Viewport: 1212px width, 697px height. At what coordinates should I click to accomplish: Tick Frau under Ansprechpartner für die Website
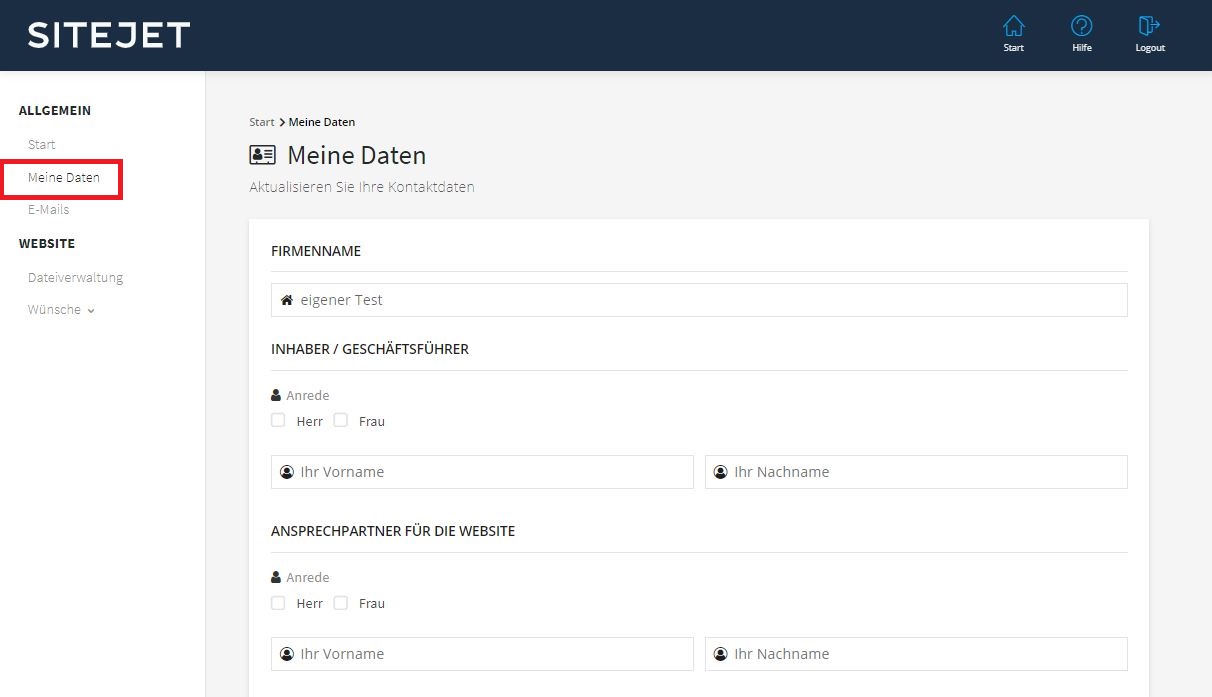(341, 603)
